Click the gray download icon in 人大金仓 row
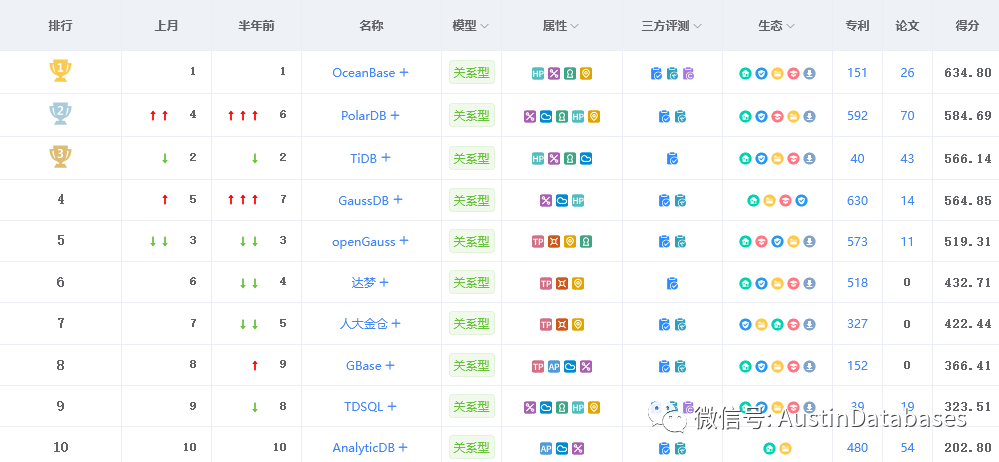 809,324
